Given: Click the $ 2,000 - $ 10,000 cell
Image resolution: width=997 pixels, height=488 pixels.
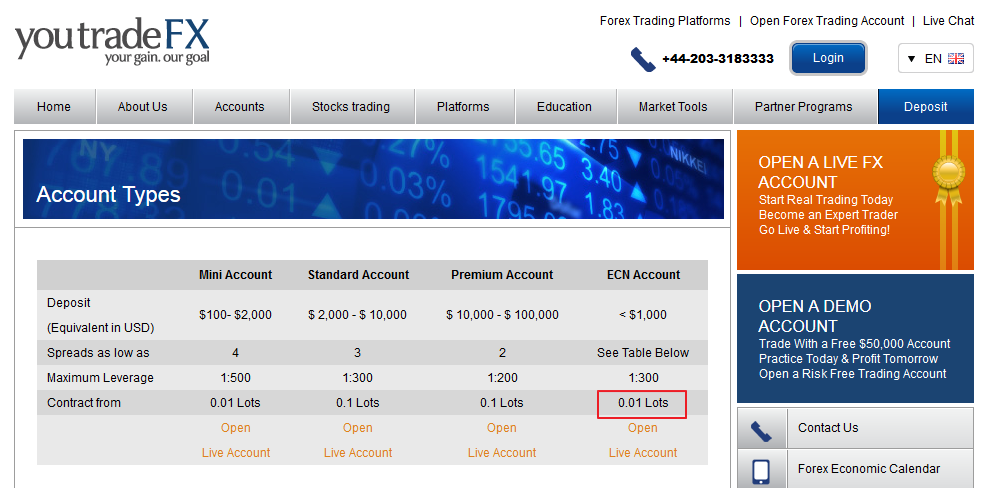Looking at the screenshot, I should 357,315.
